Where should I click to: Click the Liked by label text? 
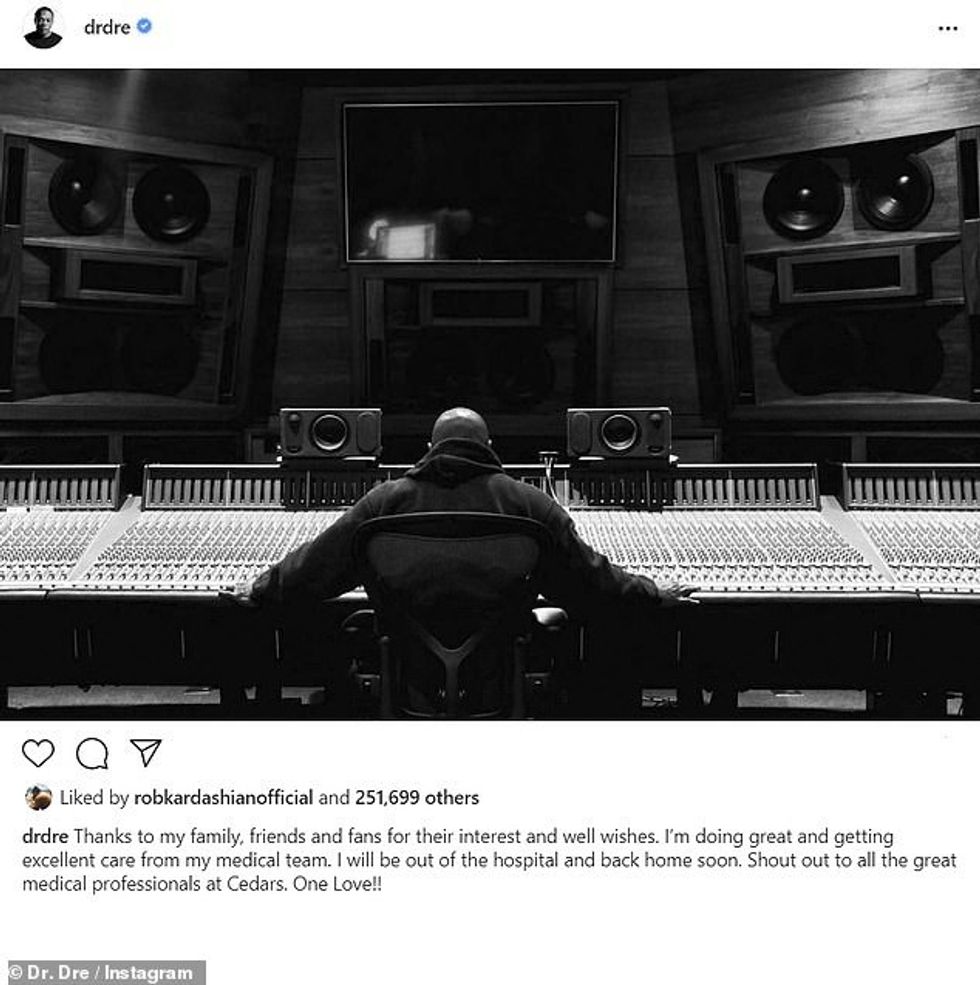(x=94, y=798)
